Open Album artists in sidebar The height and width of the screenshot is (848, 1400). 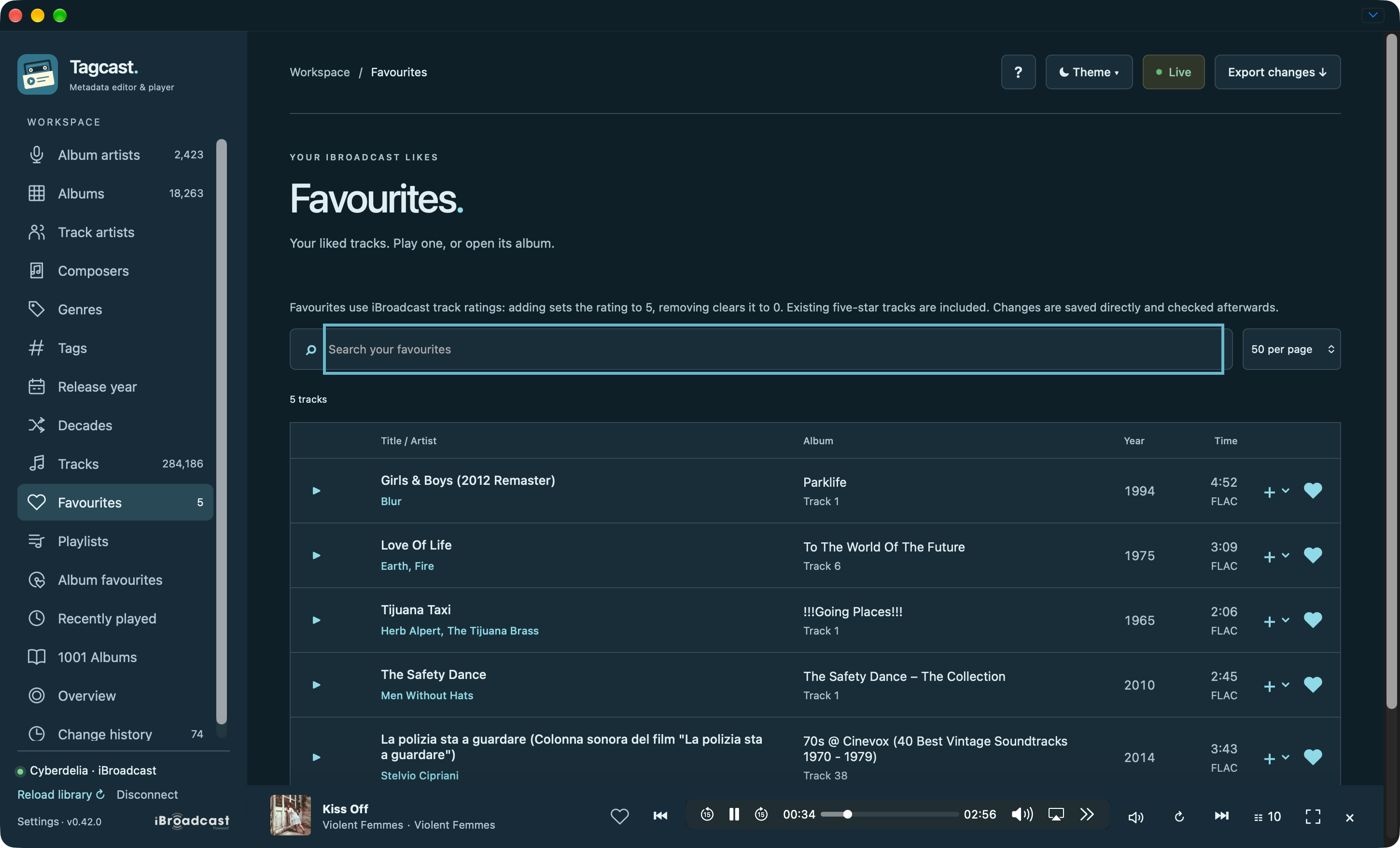point(115,155)
